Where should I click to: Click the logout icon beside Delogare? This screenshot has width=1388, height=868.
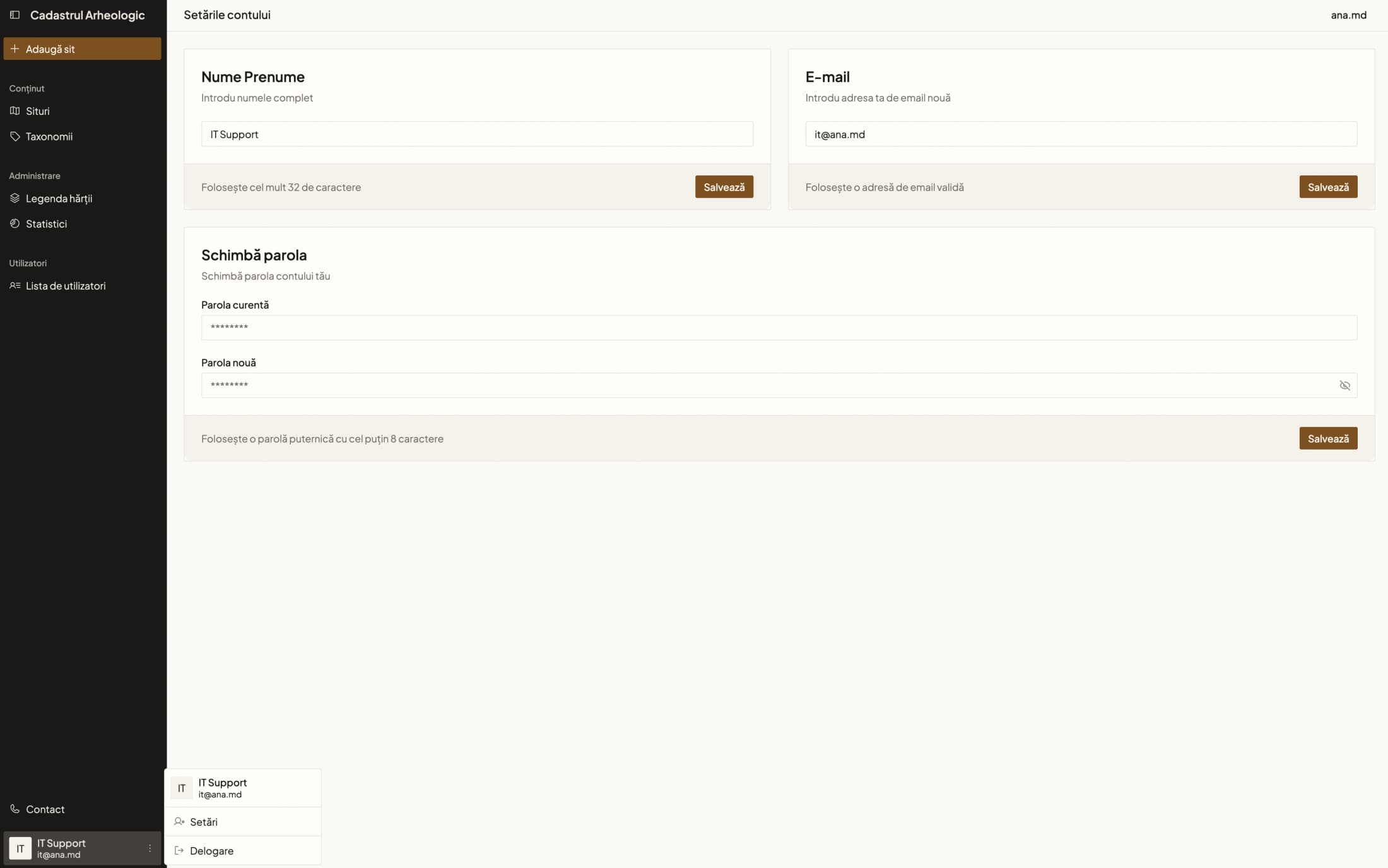click(x=179, y=850)
